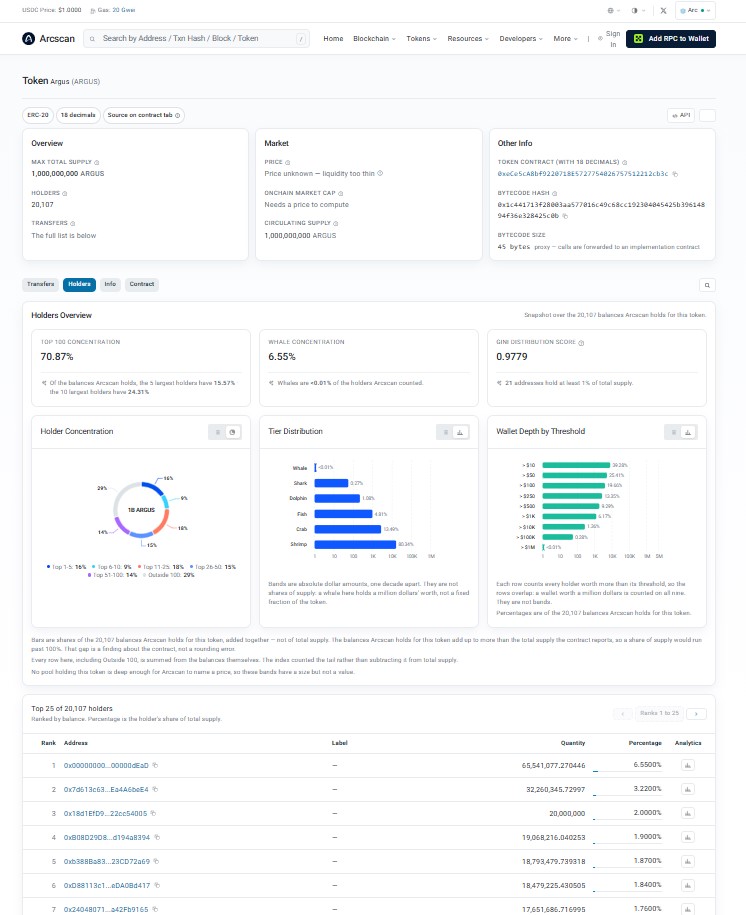Go to next page of holder ranks
The image size is (746, 915).
pos(696,714)
